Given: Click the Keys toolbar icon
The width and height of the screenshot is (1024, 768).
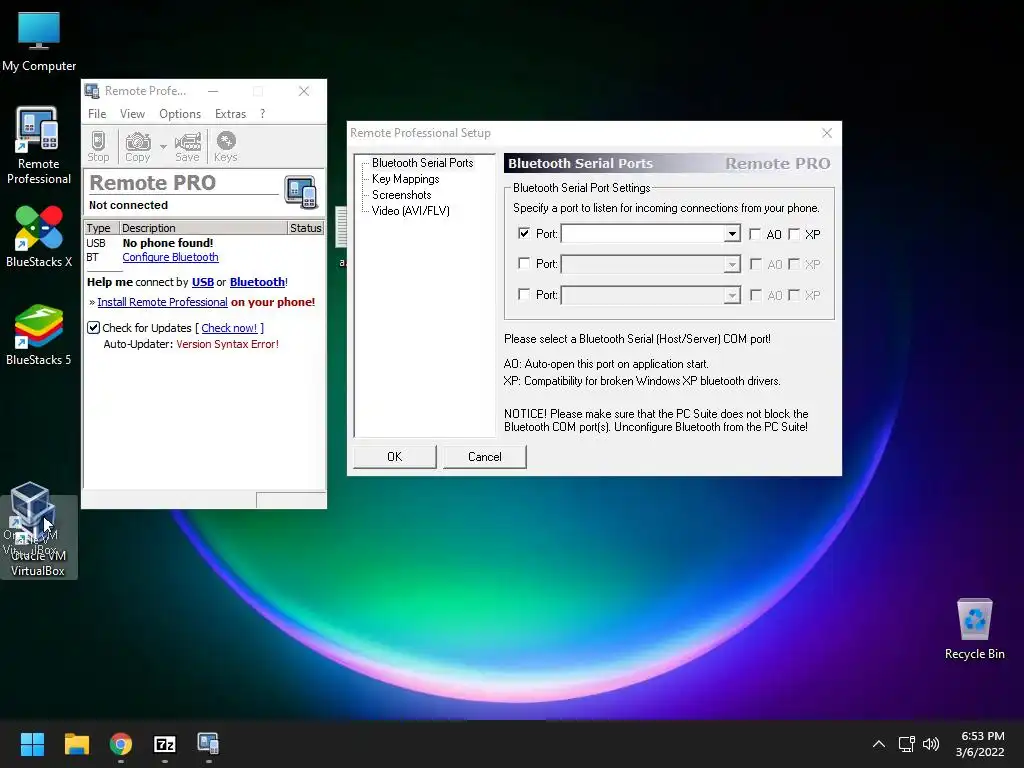Looking at the screenshot, I should point(226,146).
